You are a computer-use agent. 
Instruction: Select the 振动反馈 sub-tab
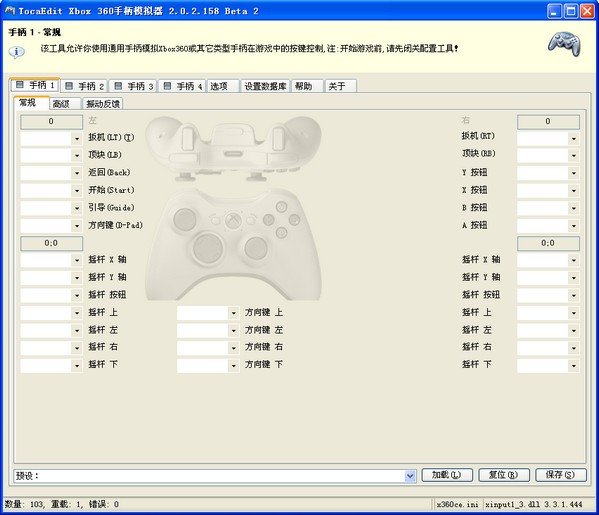coord(103,104)
